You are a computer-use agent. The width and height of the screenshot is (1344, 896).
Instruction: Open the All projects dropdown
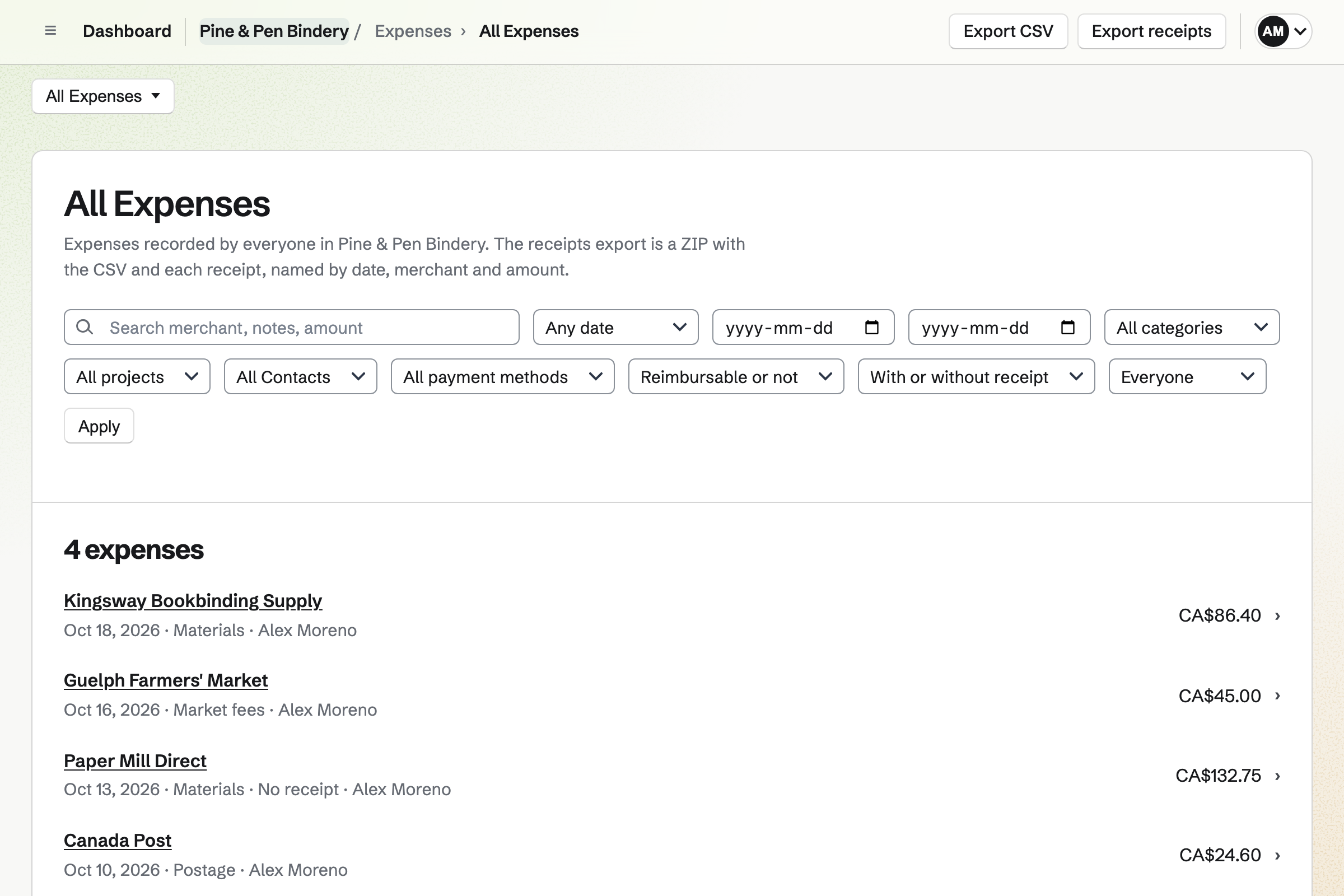click(x=137, y=376)
